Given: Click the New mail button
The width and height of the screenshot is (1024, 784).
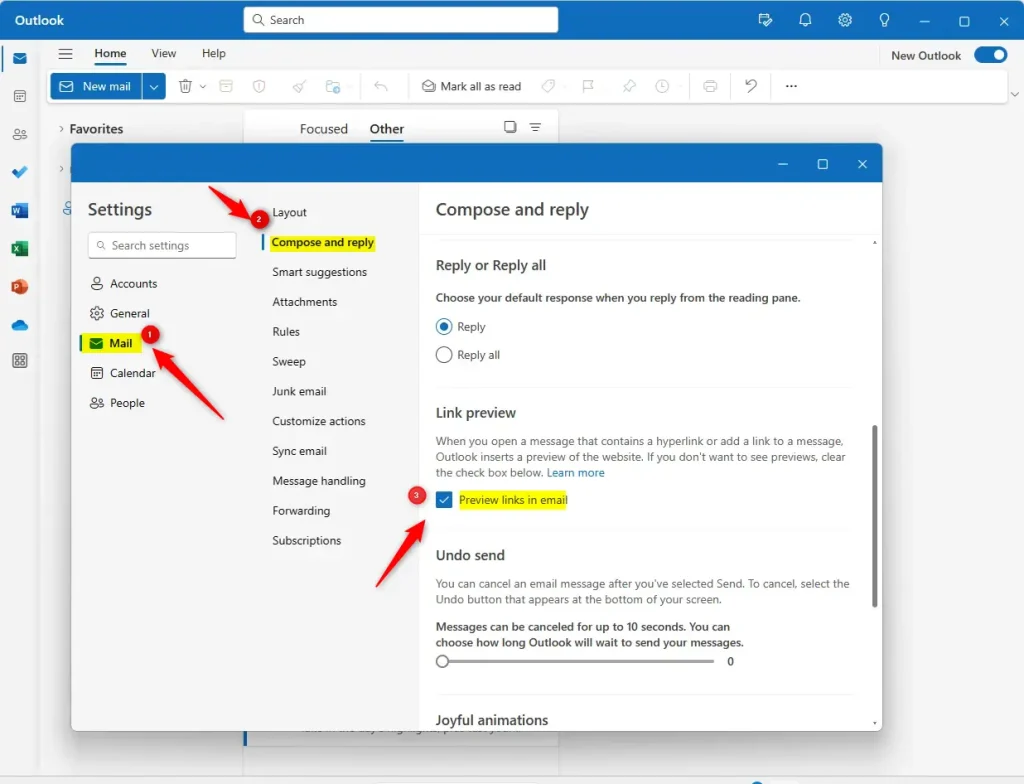Looking at the screenshot, I should click(96, 86).
